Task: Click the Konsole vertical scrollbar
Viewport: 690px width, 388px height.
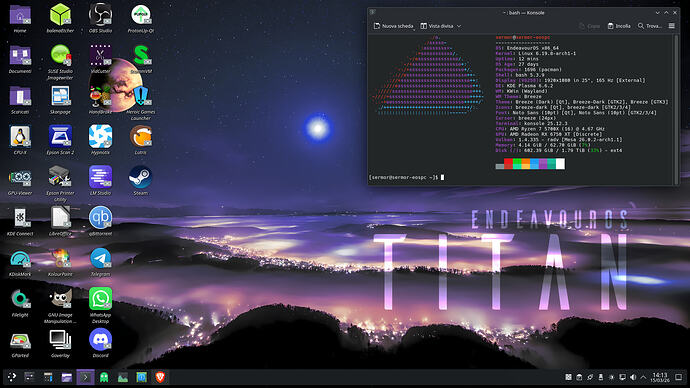Action: [676, 110]
